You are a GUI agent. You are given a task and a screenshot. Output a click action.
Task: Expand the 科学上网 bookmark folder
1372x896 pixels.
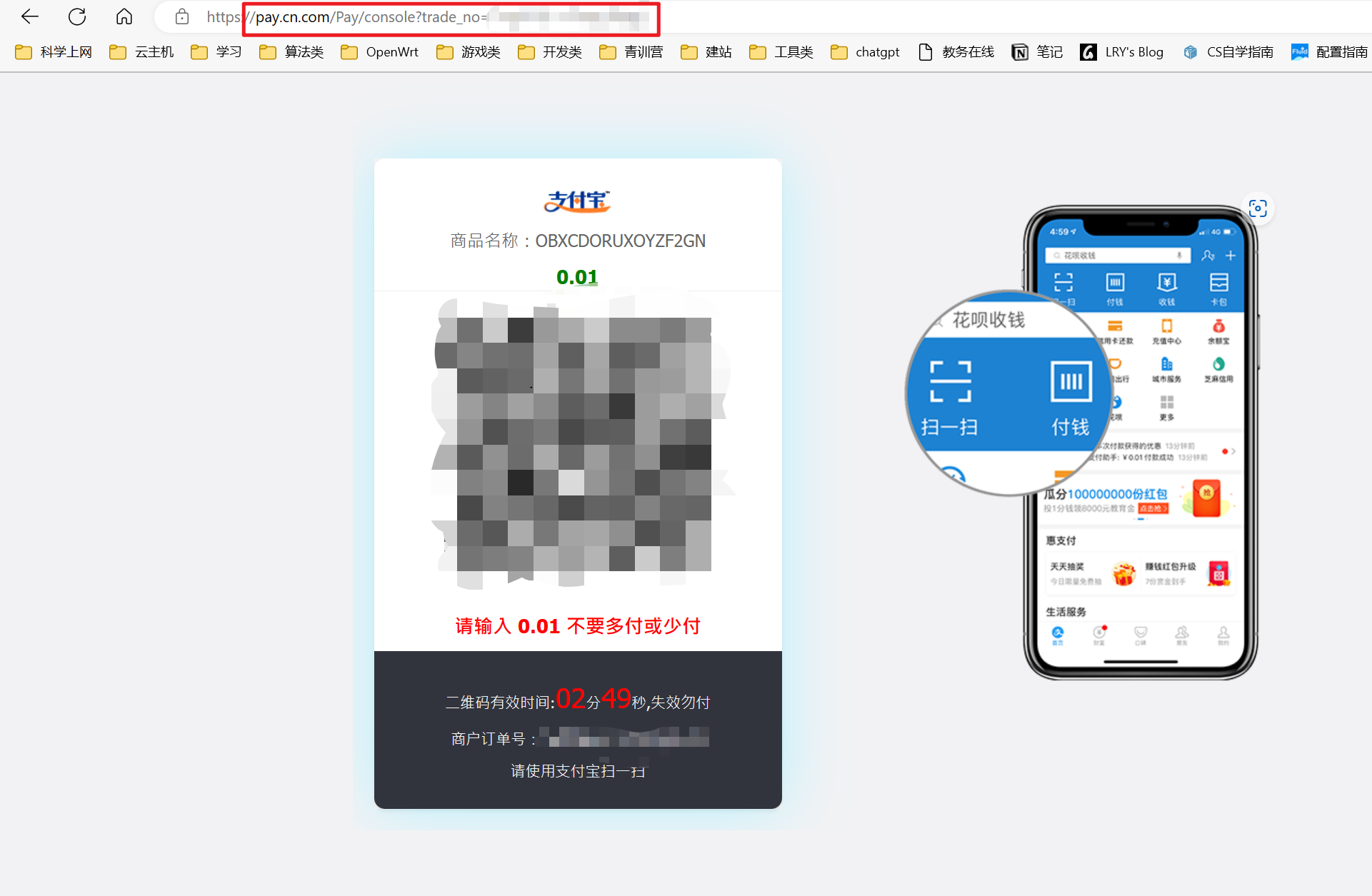(54, 52)
